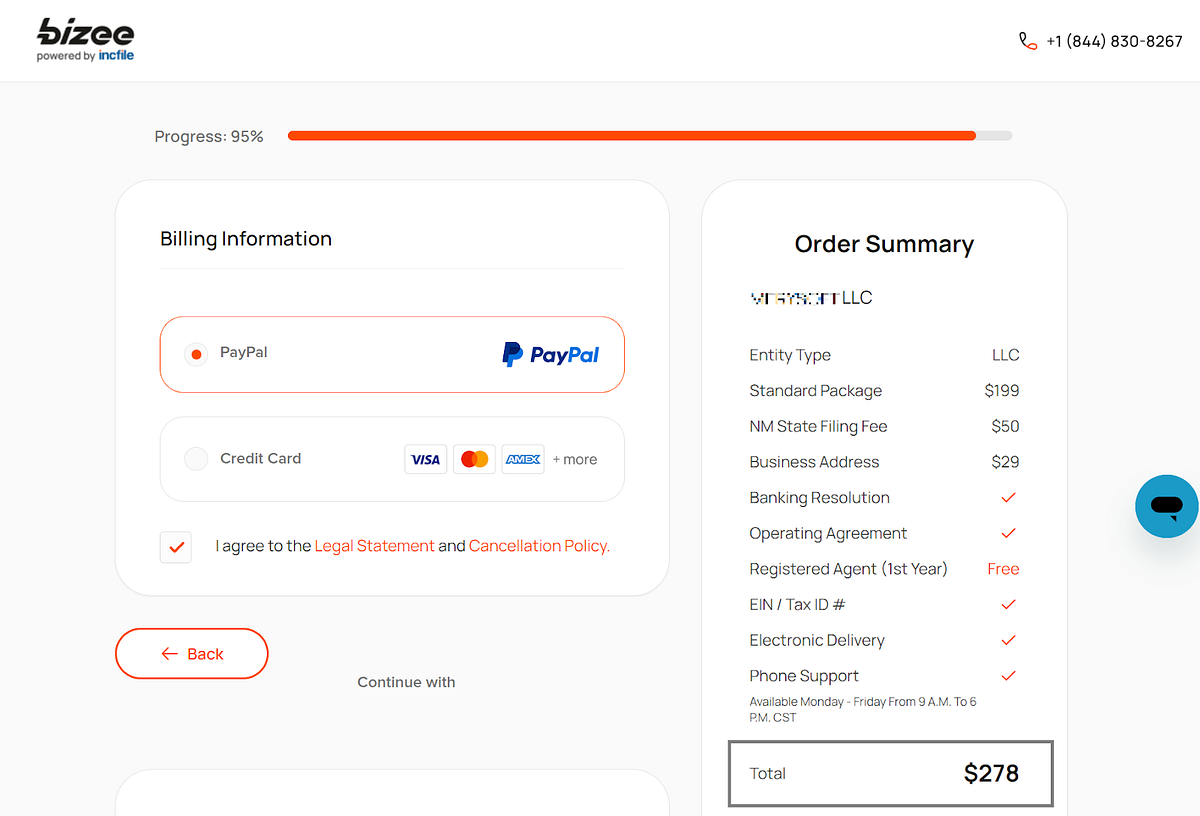Image resolution: width=1200 pixels, height=816 pixels.
Task: Open the chat bubble widget
Action: (1166, 506)
